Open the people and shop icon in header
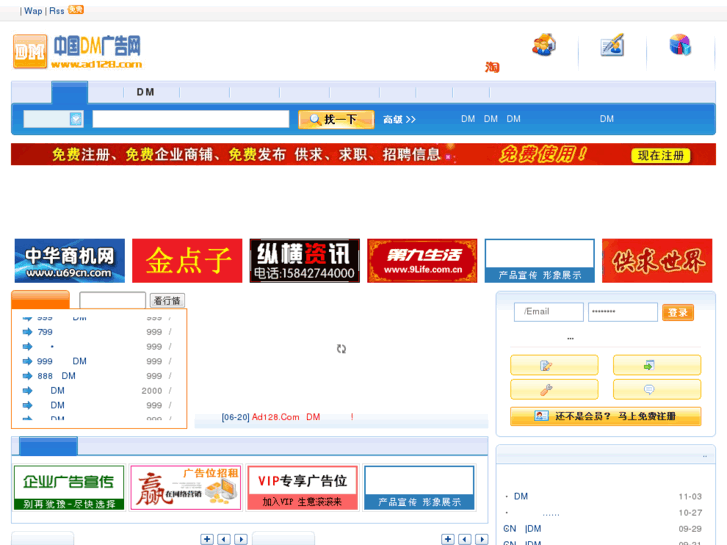Viewport: 727px width, 545px height. pos(544,45)
